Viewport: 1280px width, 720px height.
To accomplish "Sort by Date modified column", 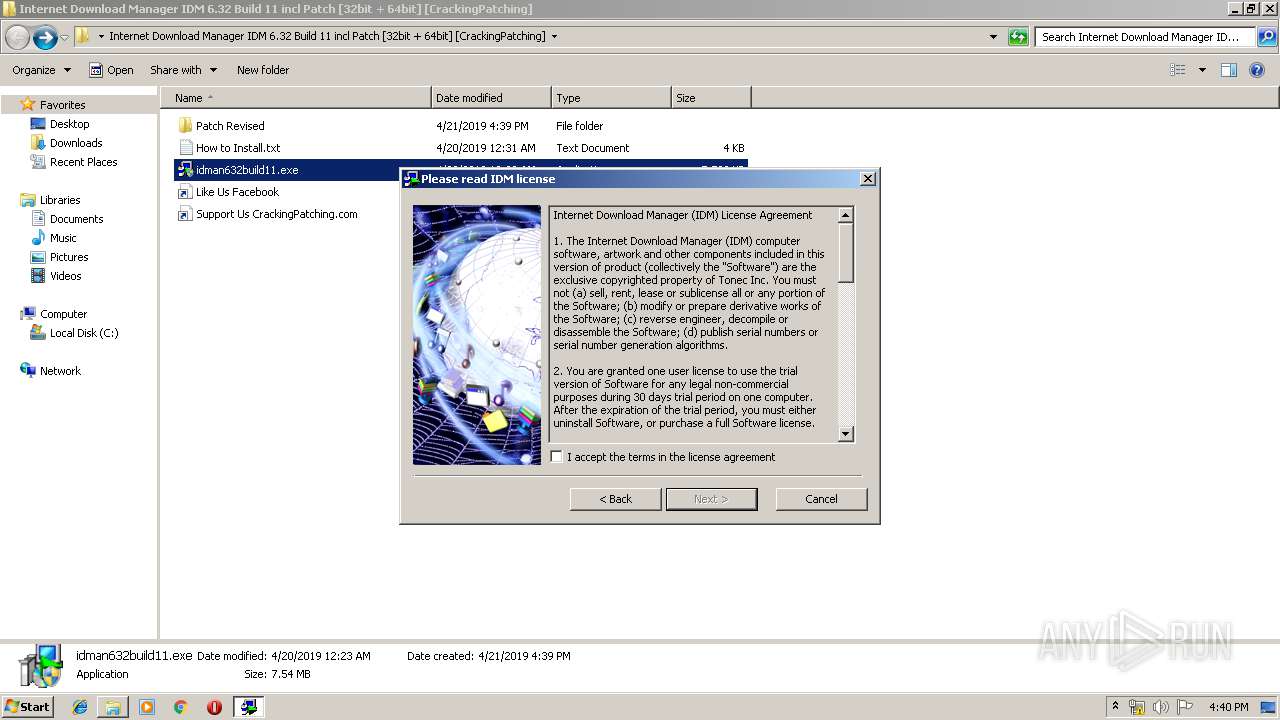I will pyautogui.click(x=491, y=98).
